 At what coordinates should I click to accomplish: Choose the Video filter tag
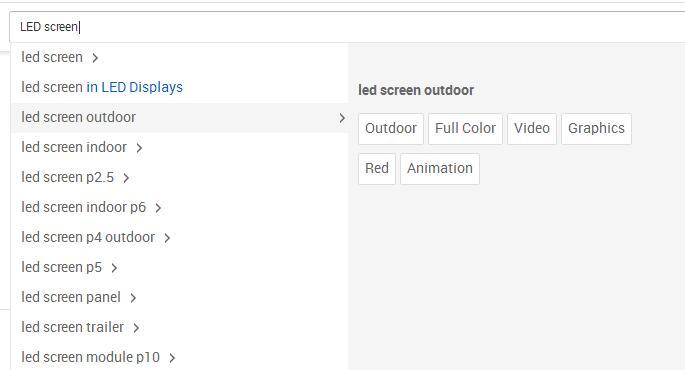[532, 128]
